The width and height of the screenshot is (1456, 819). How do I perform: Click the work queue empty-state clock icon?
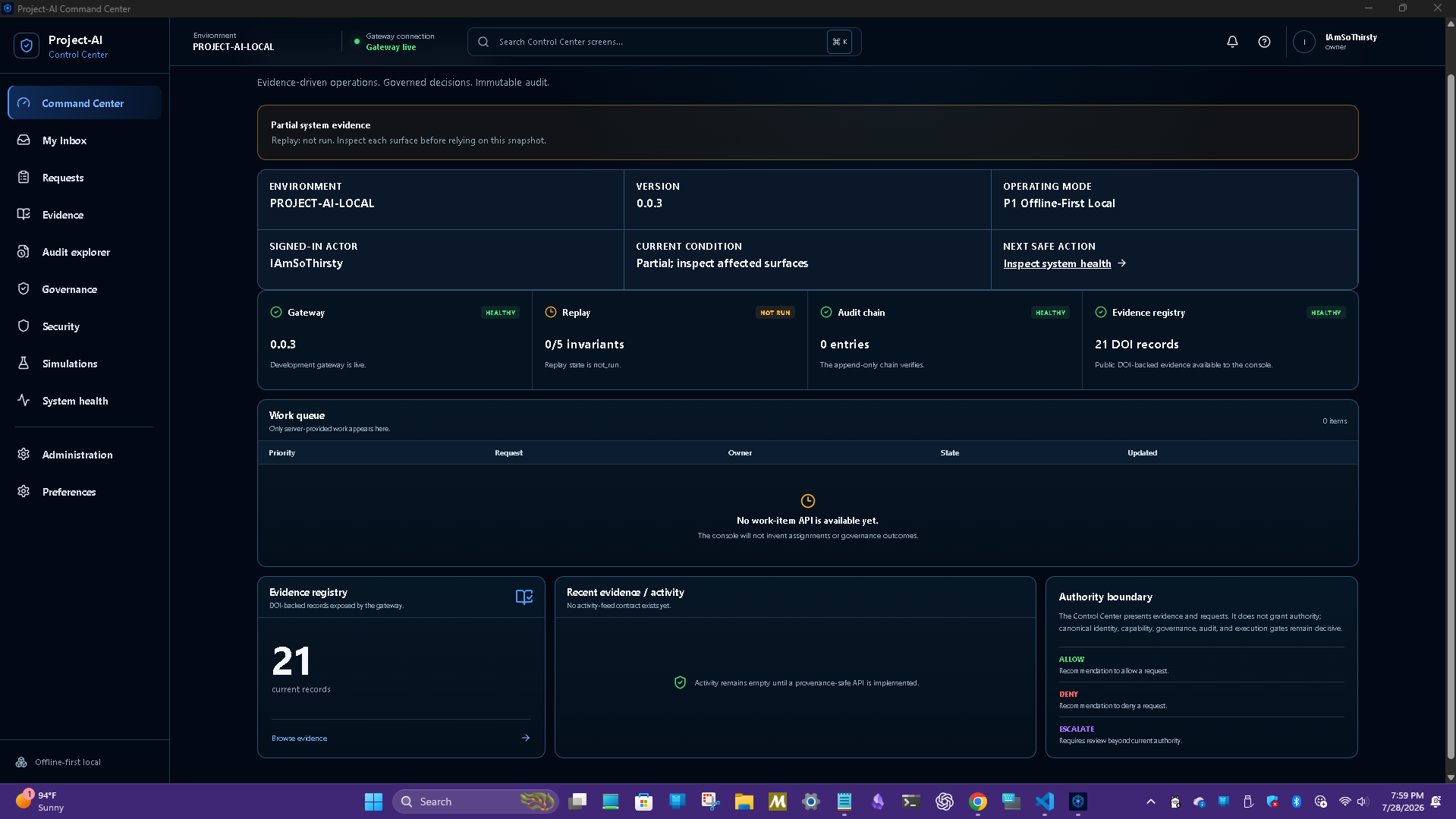tap(808, 501)
